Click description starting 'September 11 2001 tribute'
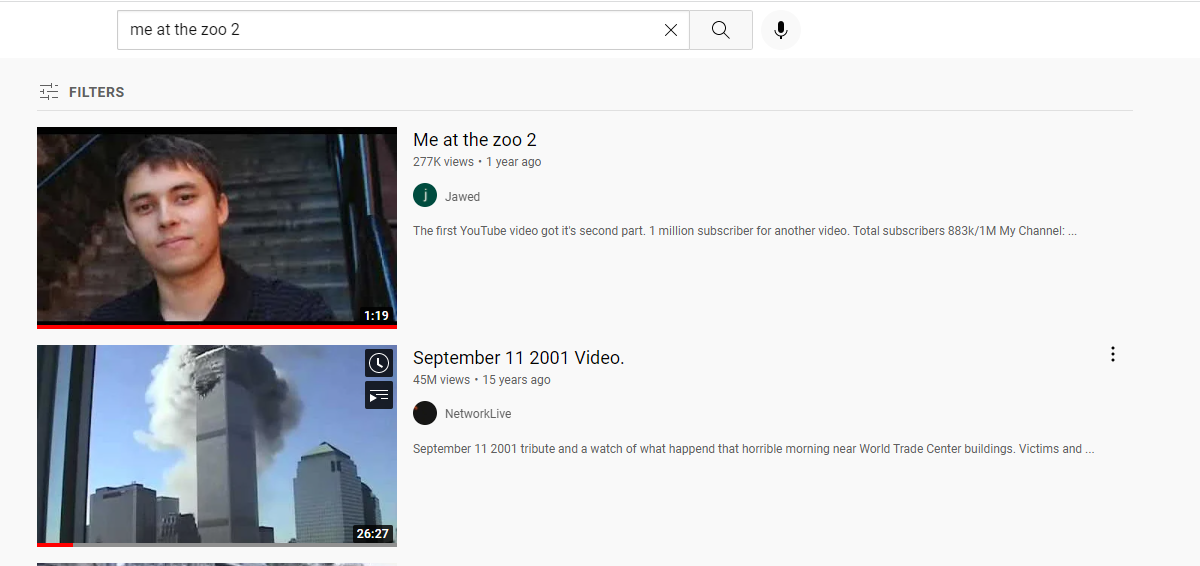This screenshot has height=566, width=1200. [754, 449]
